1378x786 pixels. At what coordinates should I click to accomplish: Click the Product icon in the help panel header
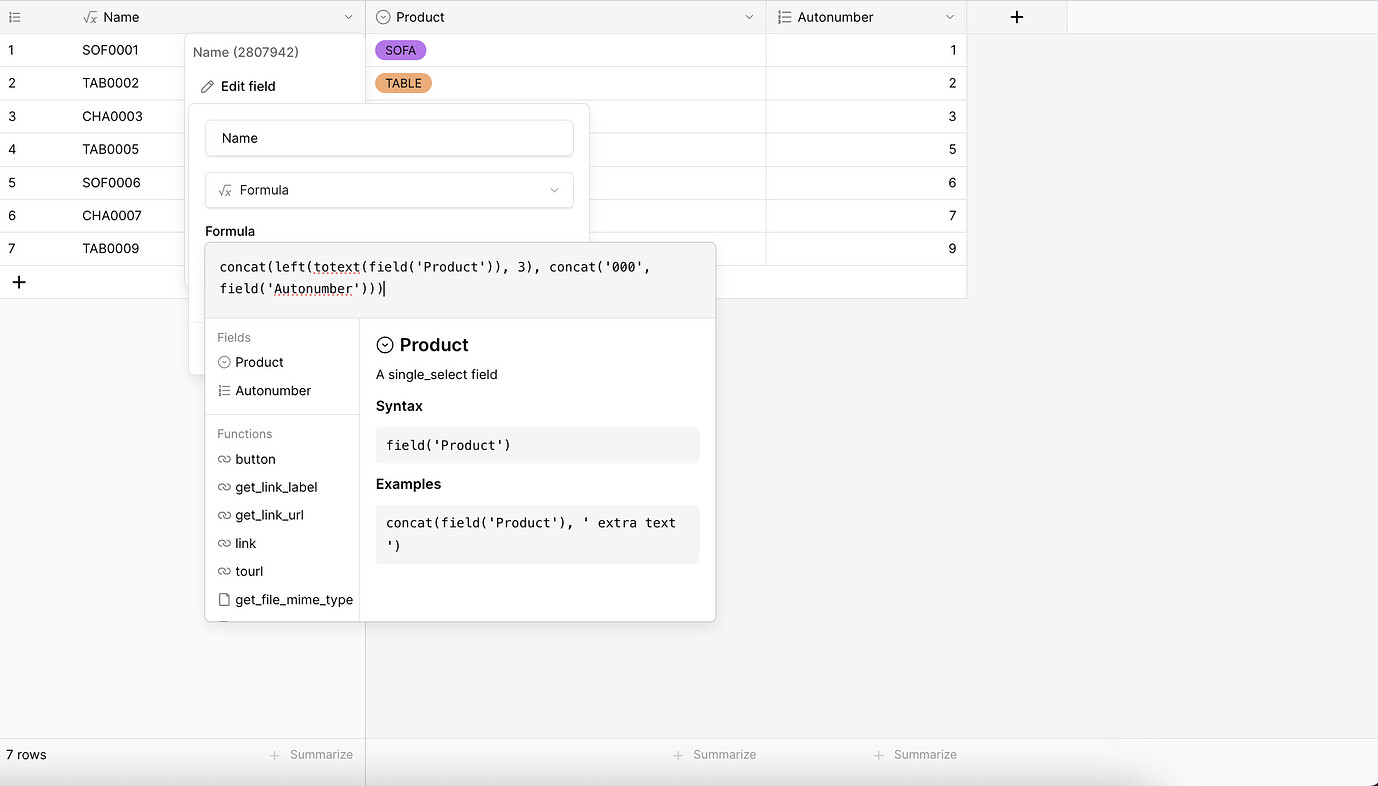(x=384, y=344)
